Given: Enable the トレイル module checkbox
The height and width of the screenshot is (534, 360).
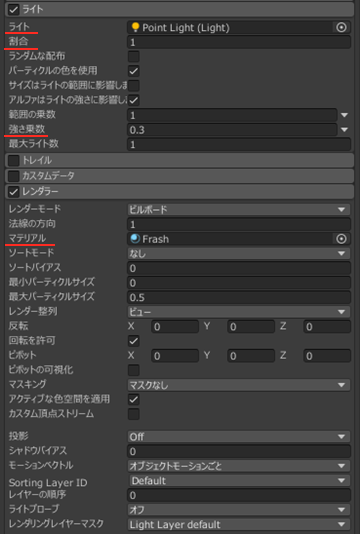Looking at the screenshot, I should [13, 160].
